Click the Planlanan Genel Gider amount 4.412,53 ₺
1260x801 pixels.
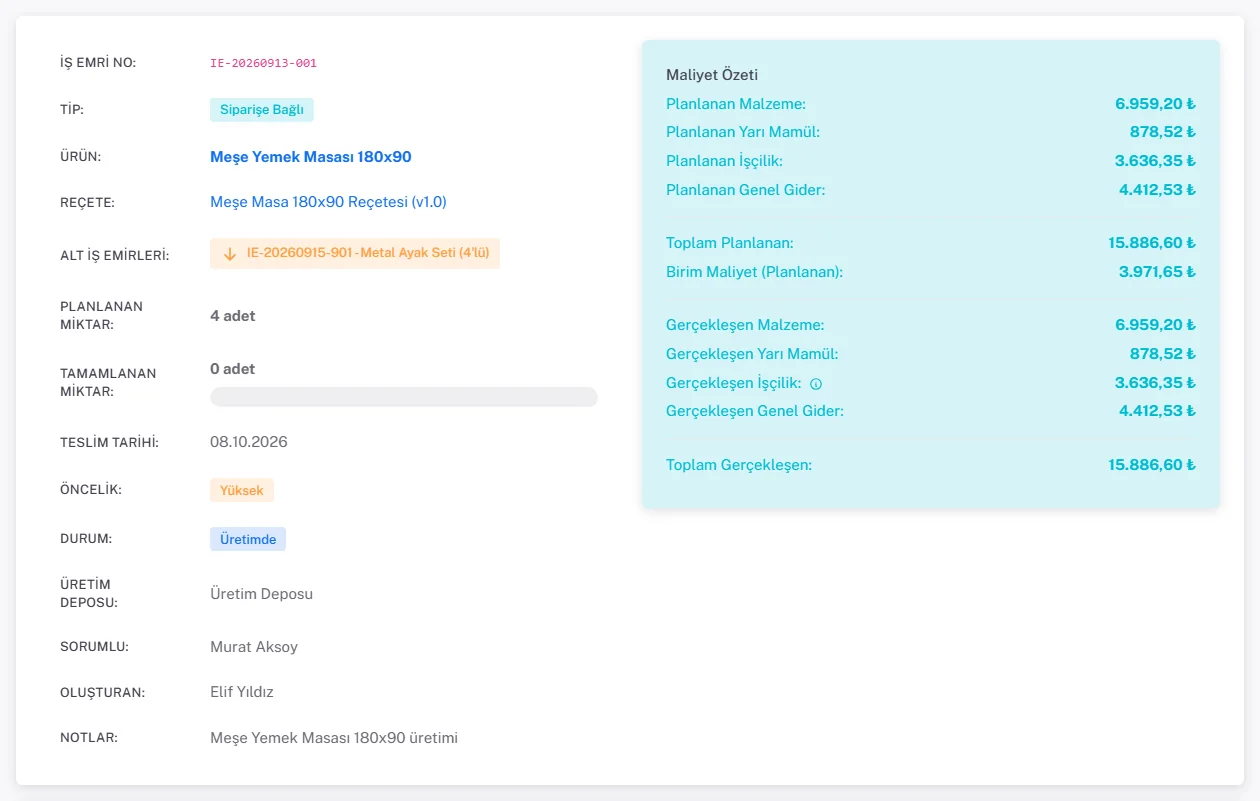pos(1157,190)
